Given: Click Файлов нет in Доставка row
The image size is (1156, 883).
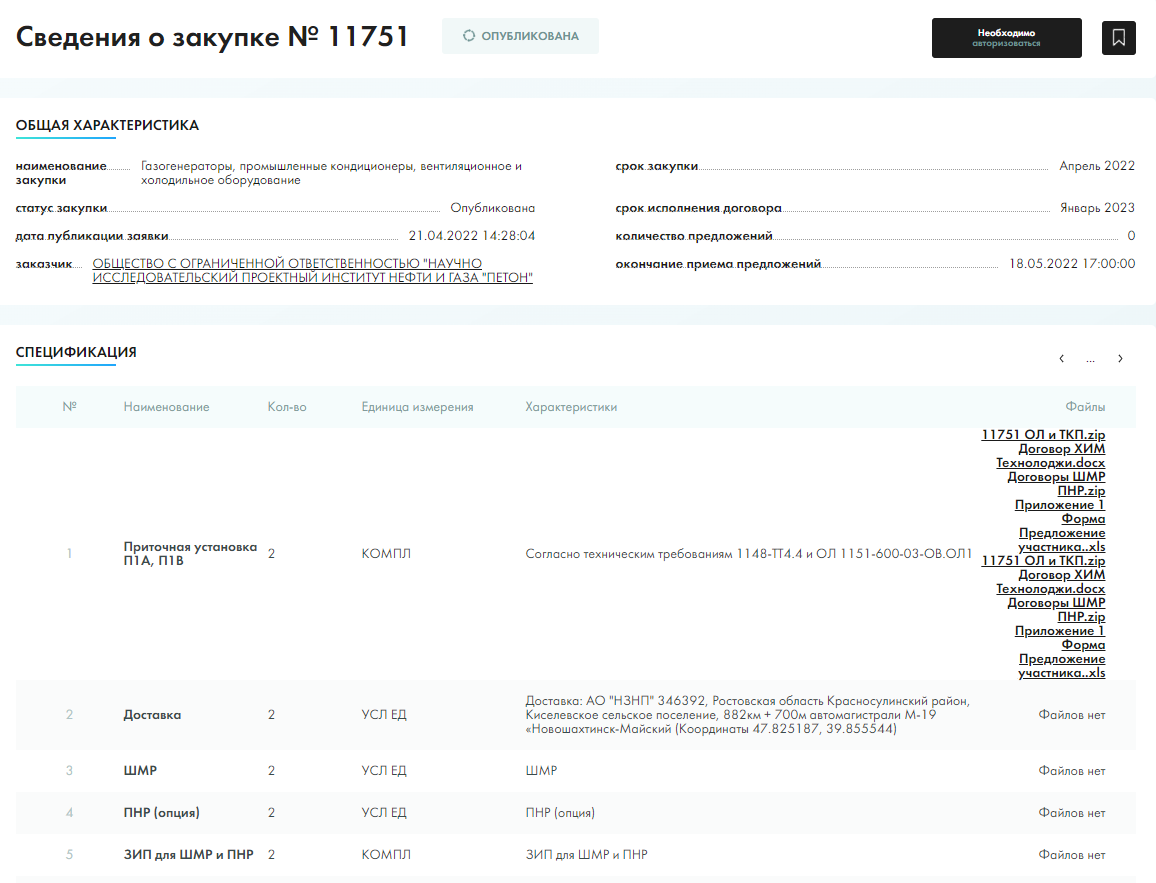Looking at the screenshot, I should (1071, 715).
